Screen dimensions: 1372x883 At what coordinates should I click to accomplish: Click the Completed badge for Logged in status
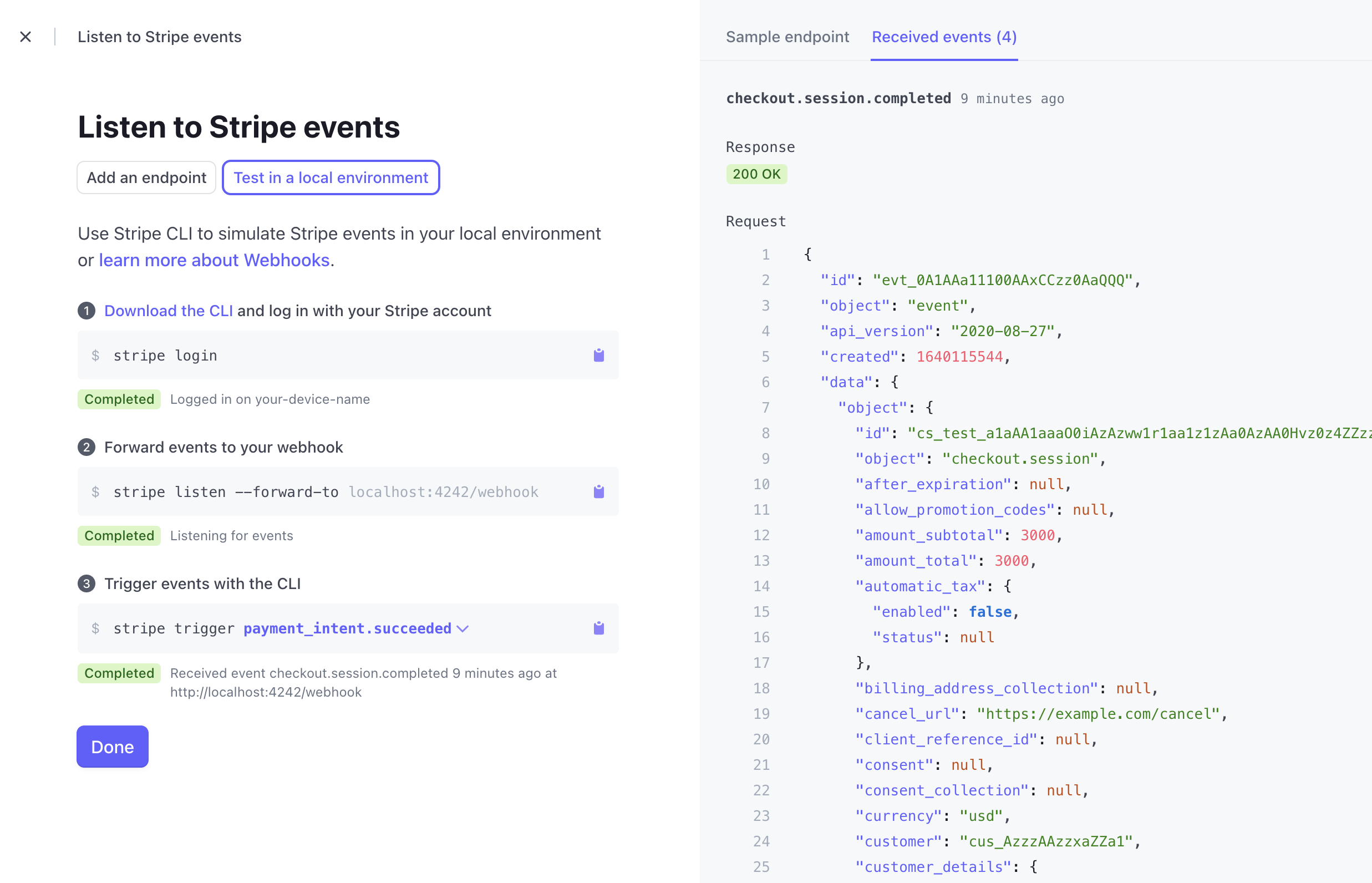tap(119, 399)
